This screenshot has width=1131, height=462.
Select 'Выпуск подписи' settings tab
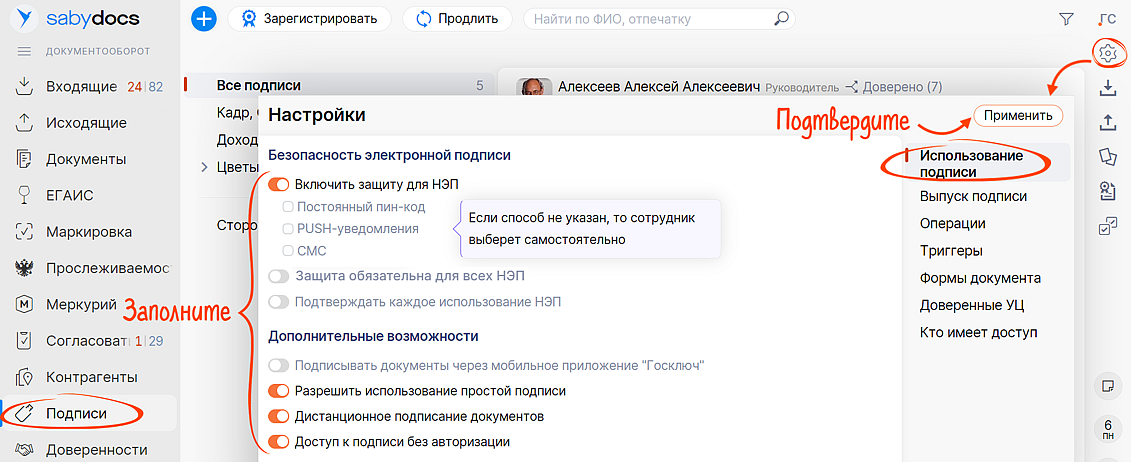[973, 196]
